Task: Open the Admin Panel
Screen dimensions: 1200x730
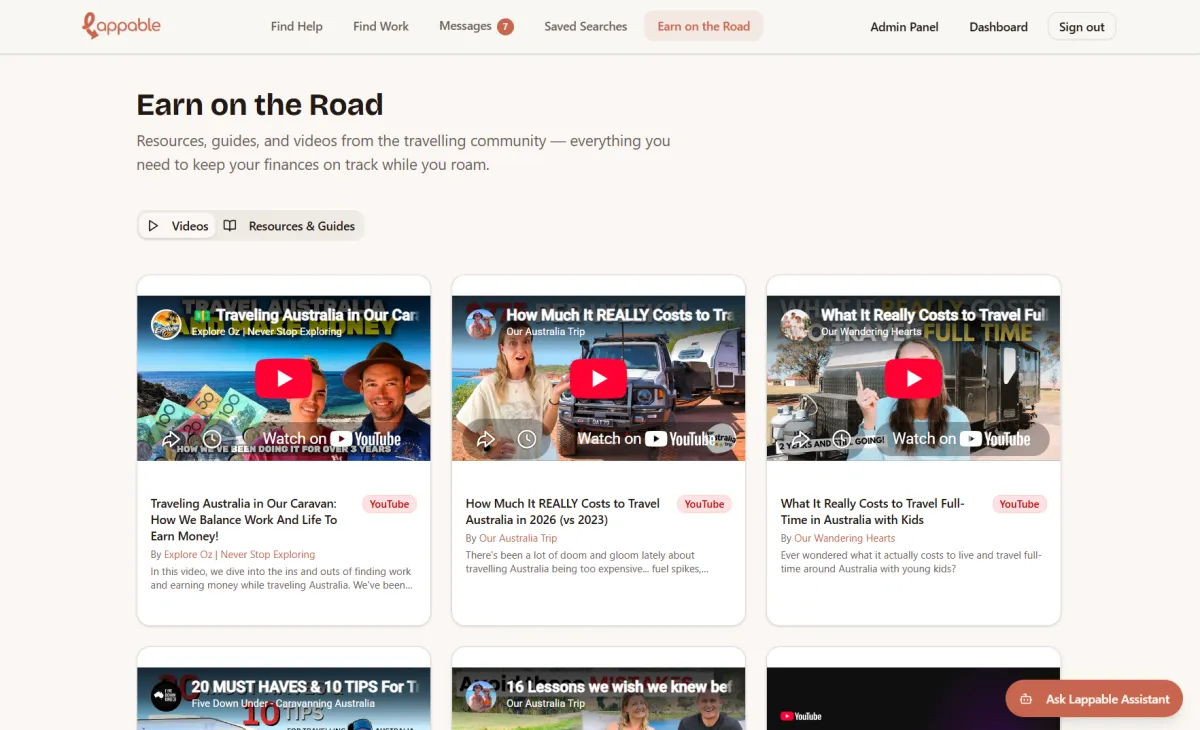Action: tap(905, 27)
